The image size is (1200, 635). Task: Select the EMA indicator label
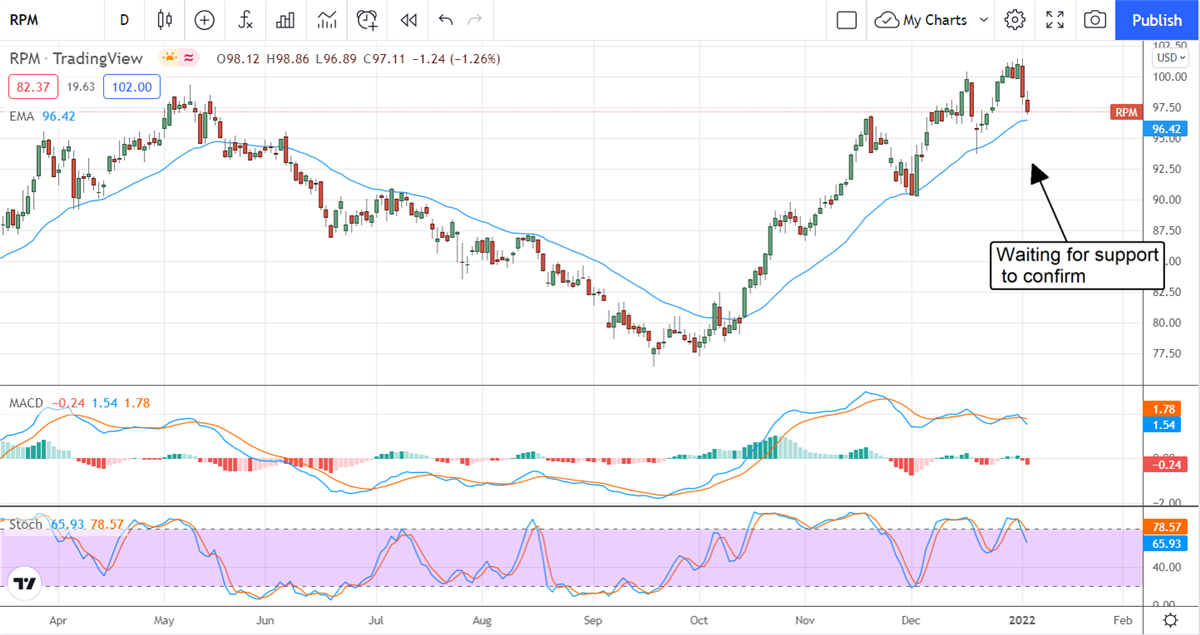click(21, 115)
